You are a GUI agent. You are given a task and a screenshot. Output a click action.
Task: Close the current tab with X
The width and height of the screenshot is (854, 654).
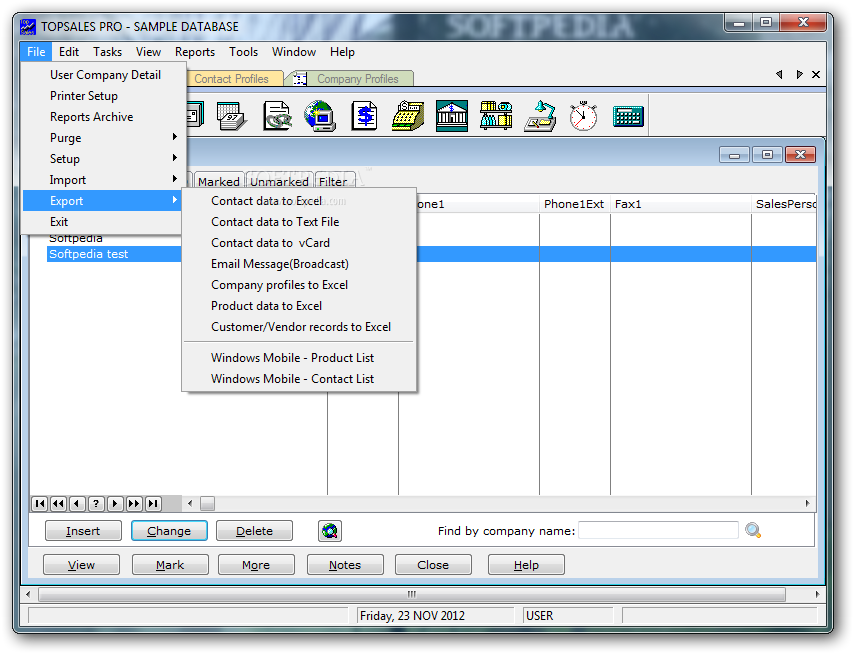coord(816,75)
